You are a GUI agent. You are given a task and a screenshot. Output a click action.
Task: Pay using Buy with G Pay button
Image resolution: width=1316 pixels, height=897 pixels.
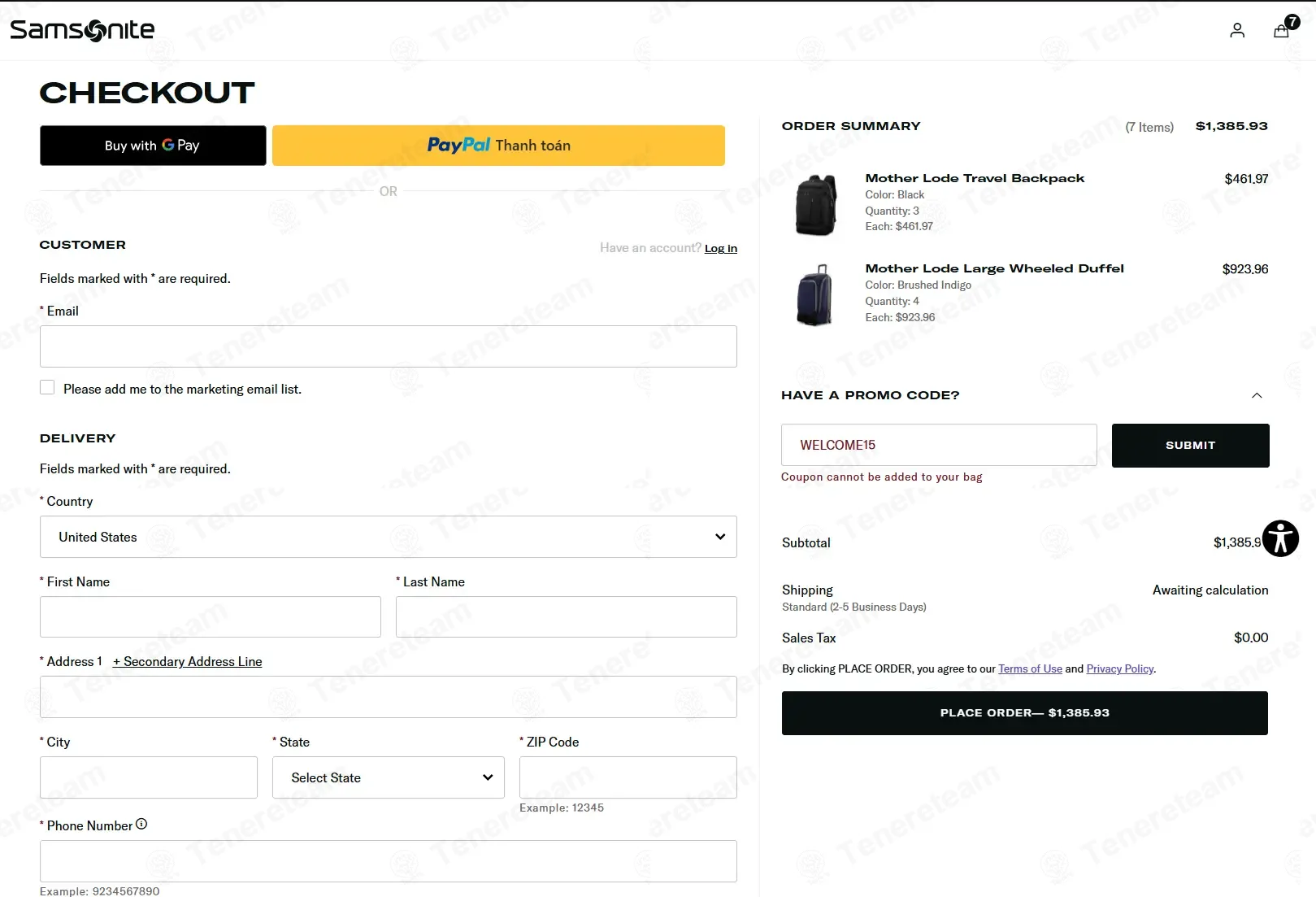click(x=153, y=146)
